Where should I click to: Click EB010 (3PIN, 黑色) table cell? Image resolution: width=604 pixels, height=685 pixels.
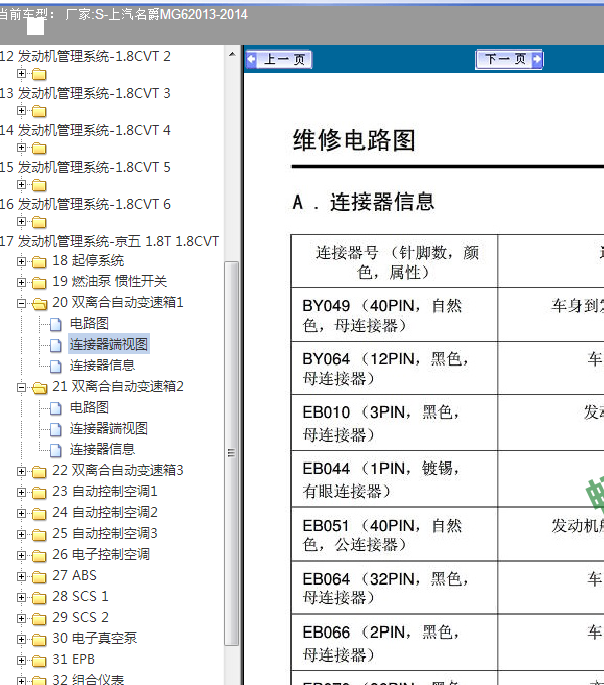coord(394,422)
